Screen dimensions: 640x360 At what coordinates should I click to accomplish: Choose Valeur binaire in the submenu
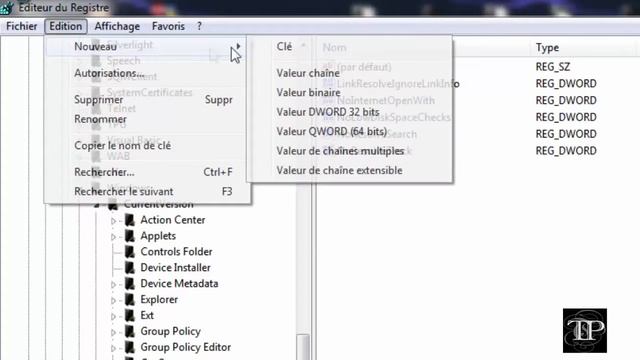click(x=308, y=93)
